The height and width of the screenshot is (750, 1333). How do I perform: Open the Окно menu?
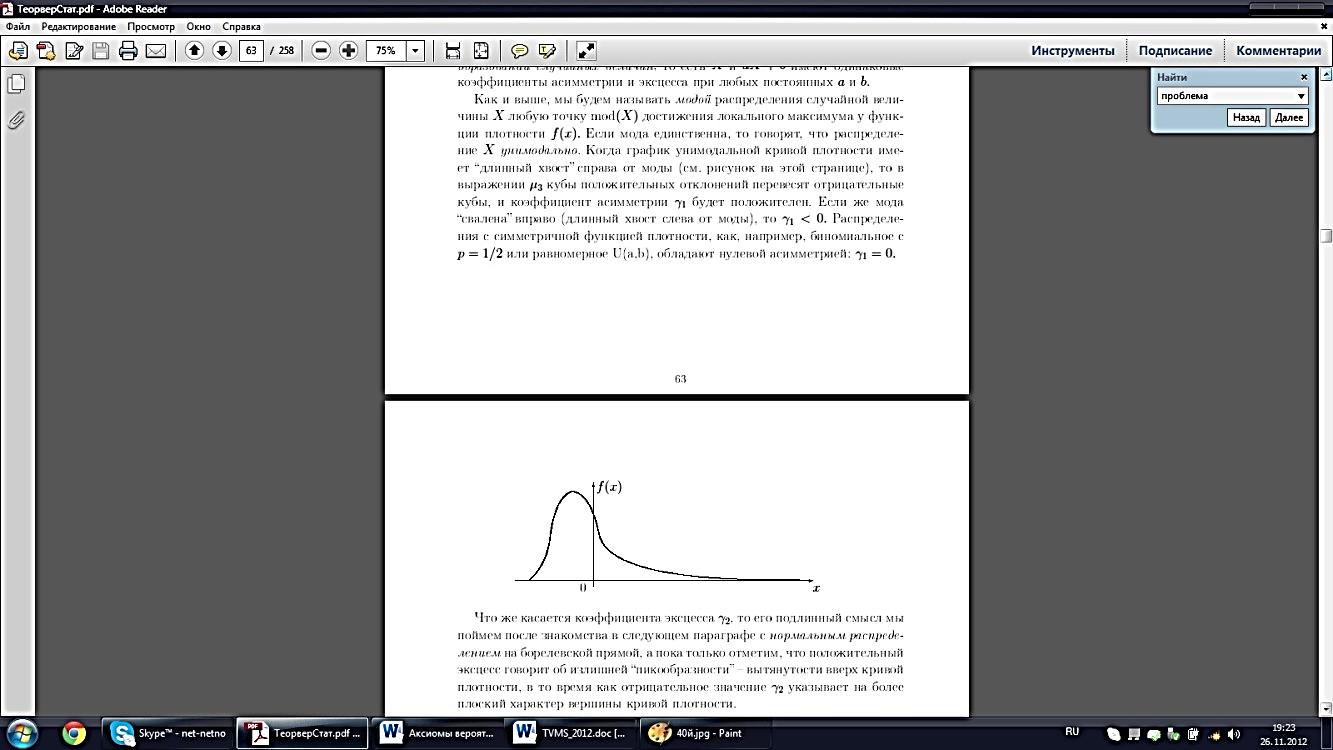199,26
